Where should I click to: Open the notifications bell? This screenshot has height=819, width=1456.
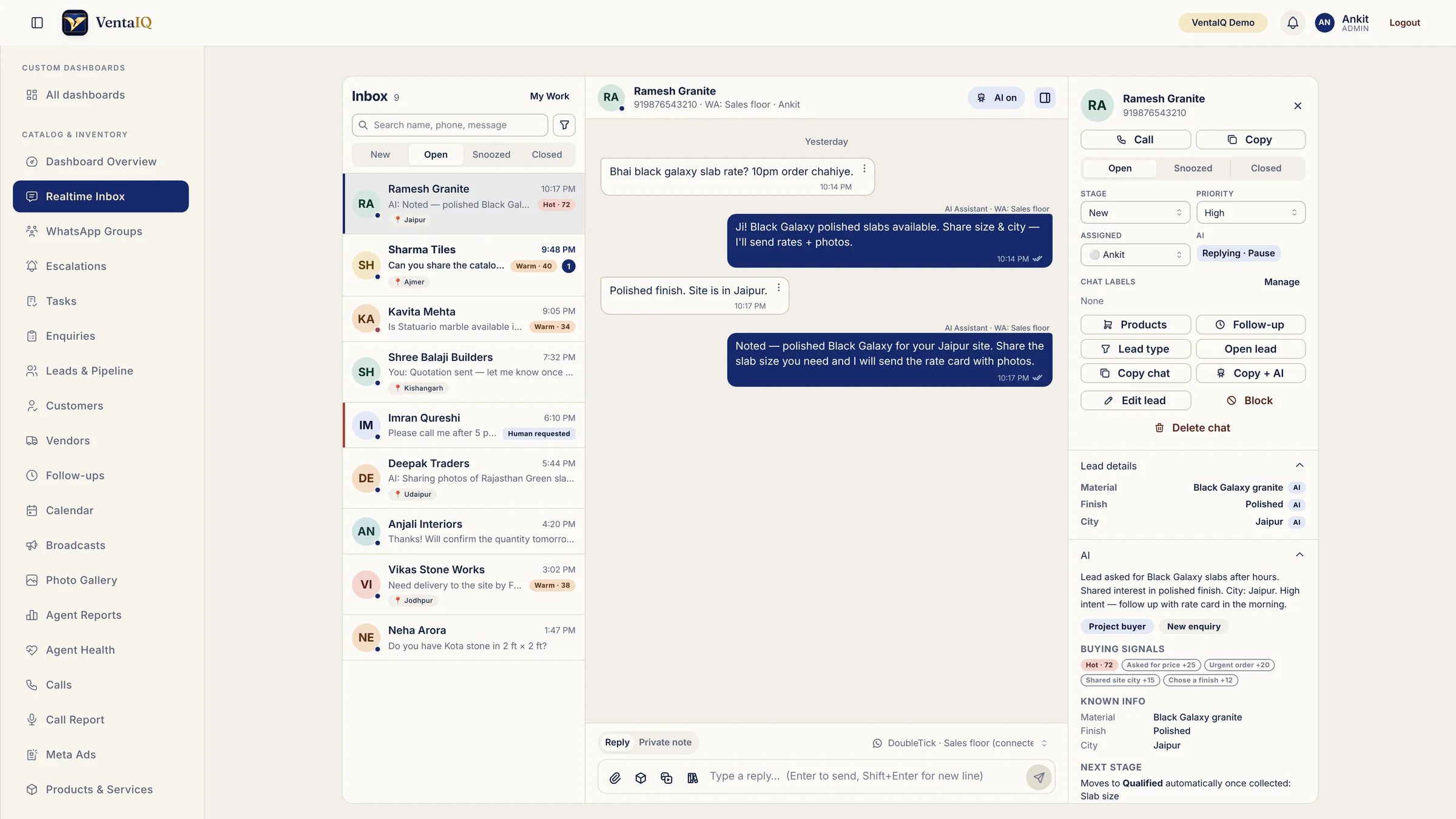pos(1293,22)
